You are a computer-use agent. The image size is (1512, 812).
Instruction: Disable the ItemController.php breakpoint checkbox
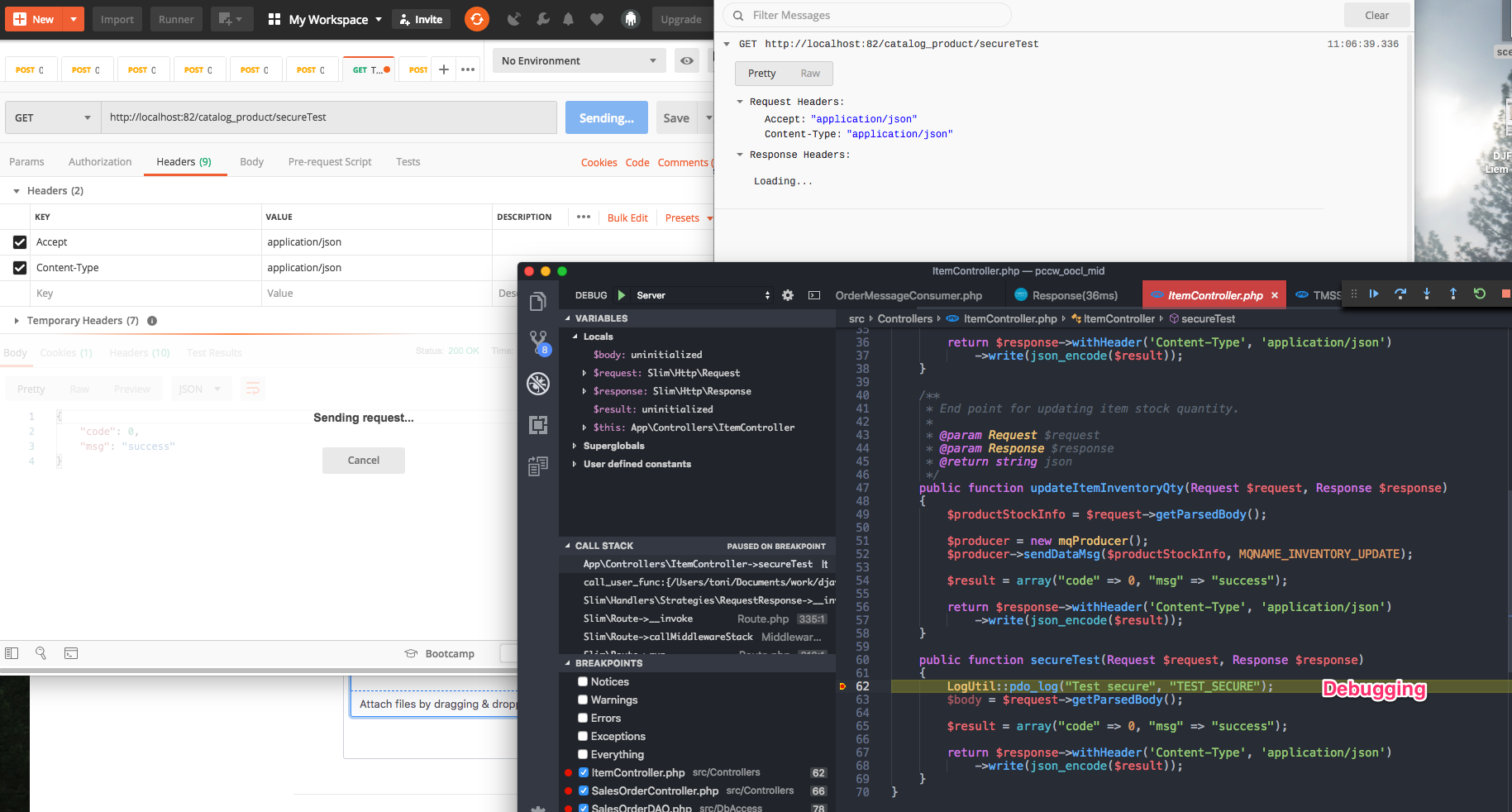coord(584,772)
